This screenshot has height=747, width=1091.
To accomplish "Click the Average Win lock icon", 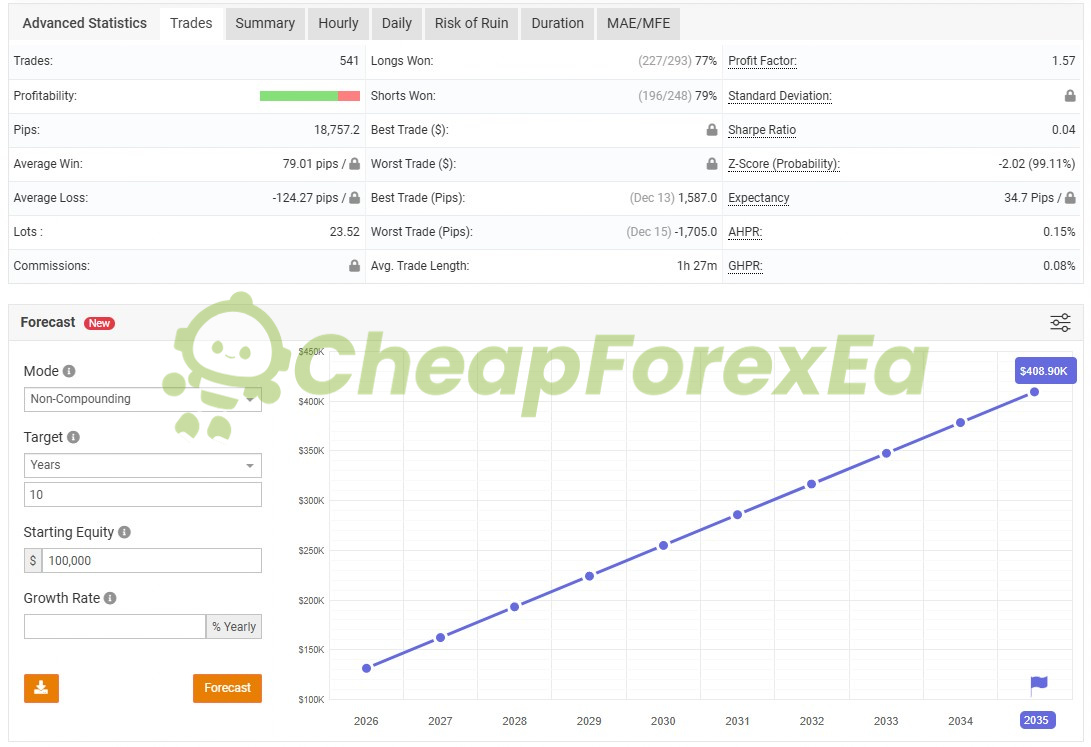I will pyautogui.click(x=354, y=163).
